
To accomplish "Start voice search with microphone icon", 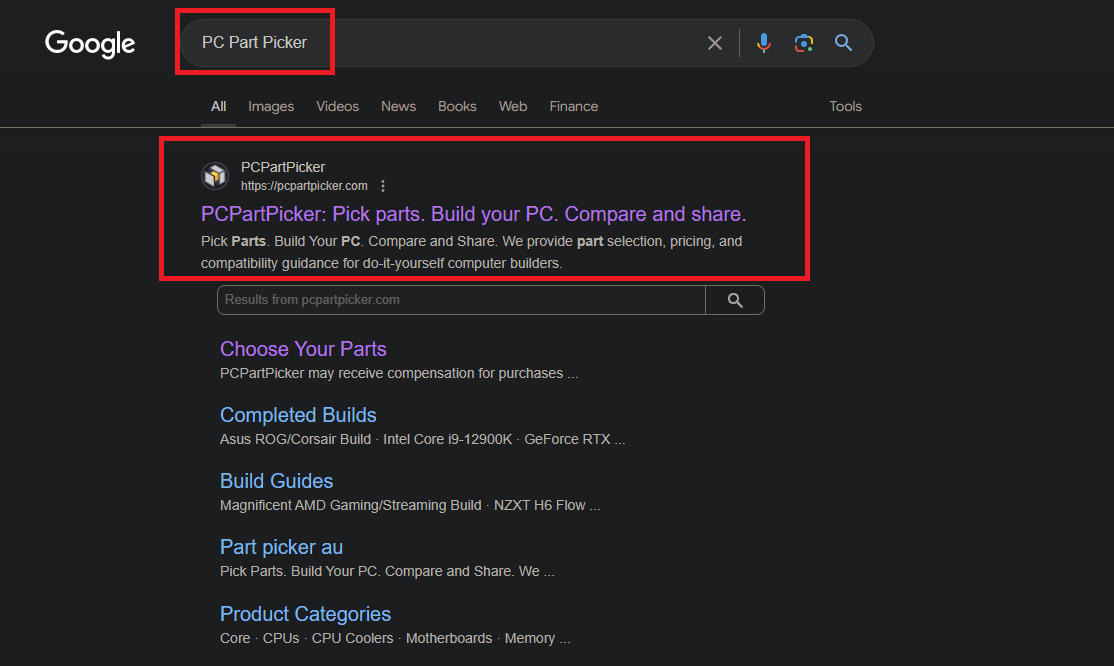I will 764,43.
